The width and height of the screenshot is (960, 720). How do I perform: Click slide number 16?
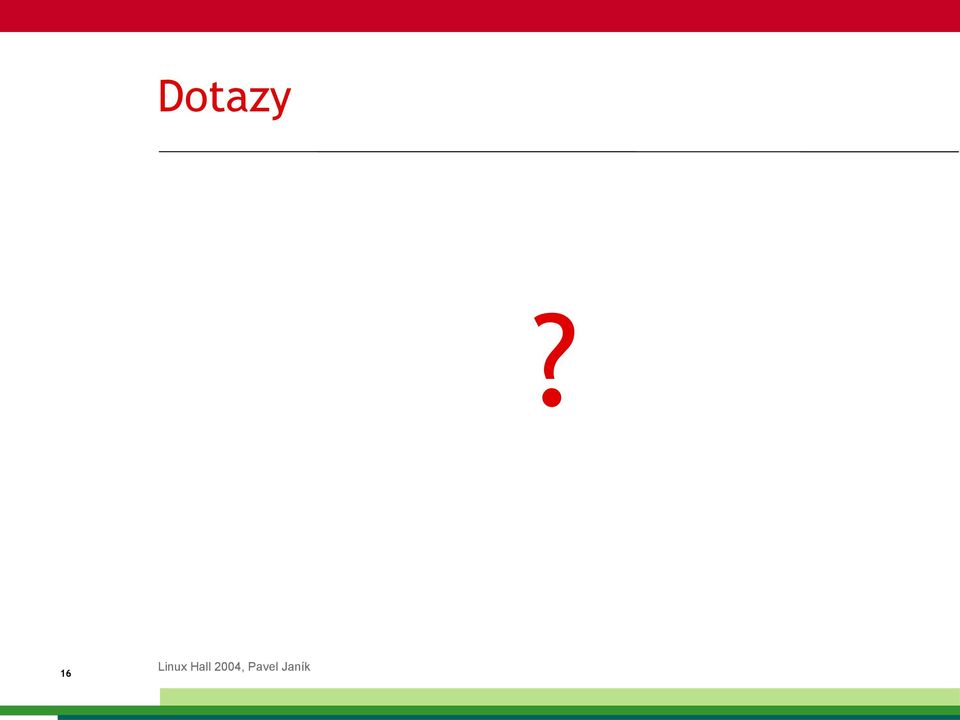pos(66,673)
